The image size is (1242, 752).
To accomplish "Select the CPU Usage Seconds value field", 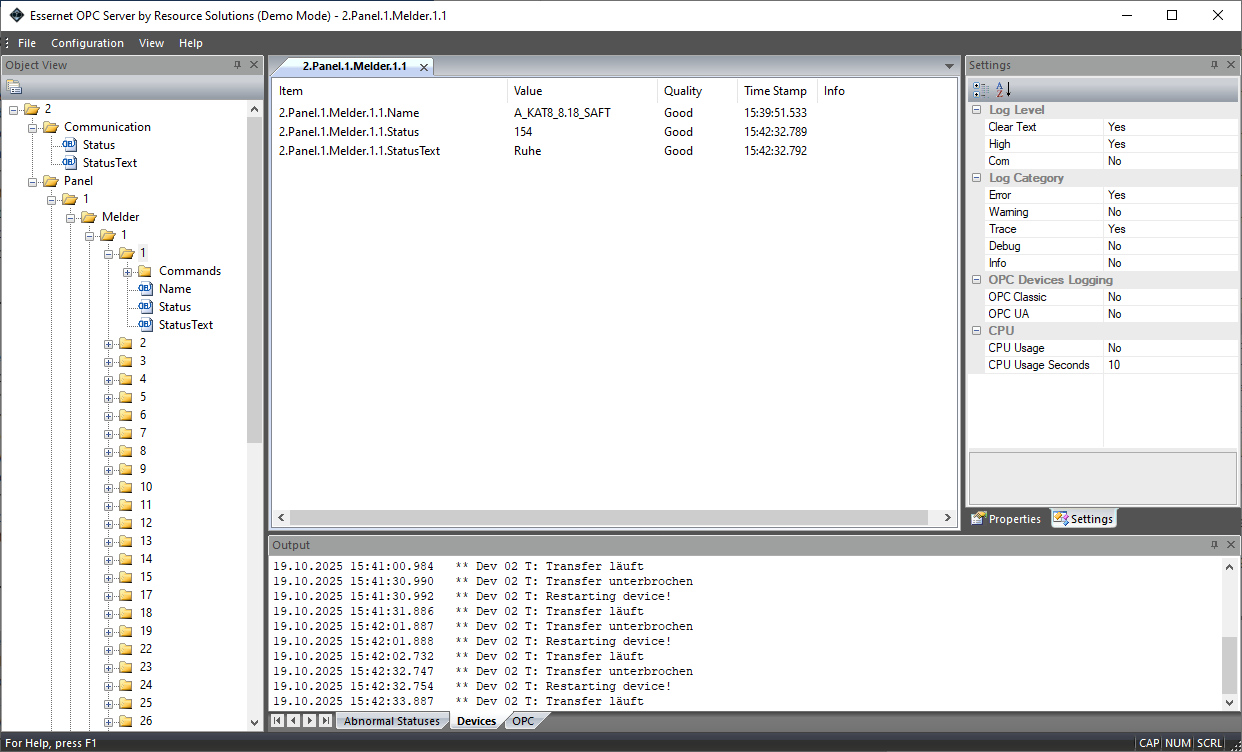I will (1170, 365).
